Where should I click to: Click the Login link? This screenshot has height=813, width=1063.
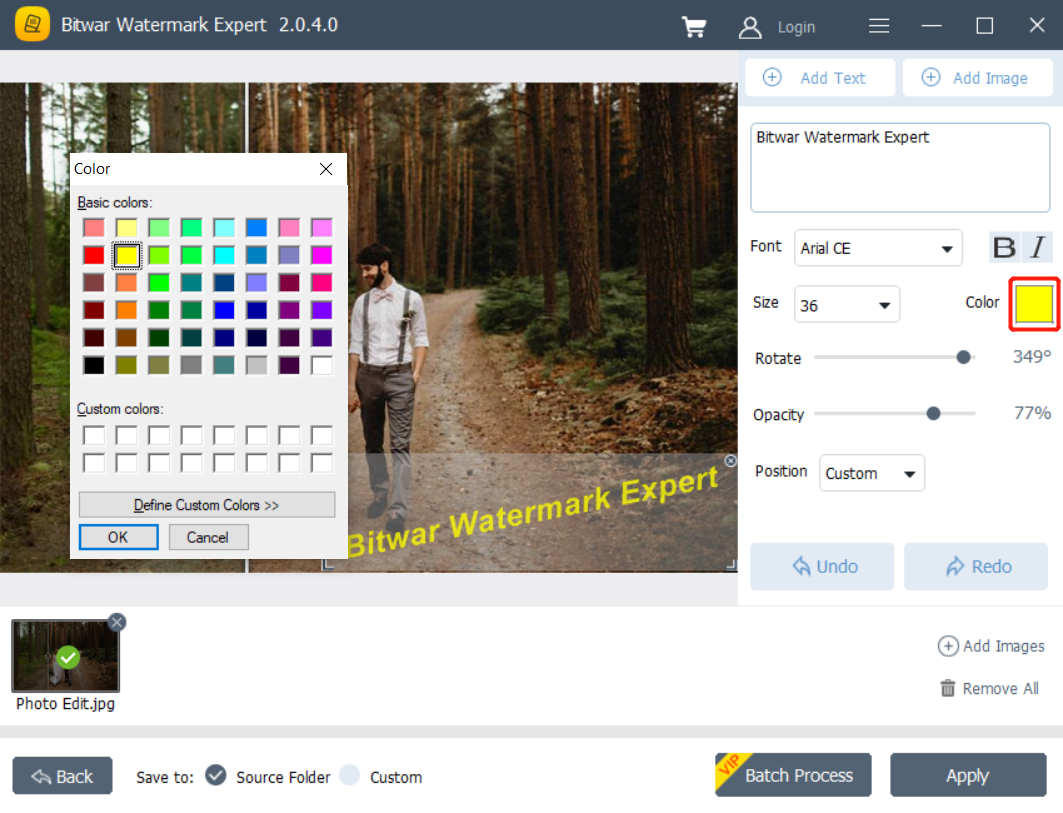tap(796, 27)
